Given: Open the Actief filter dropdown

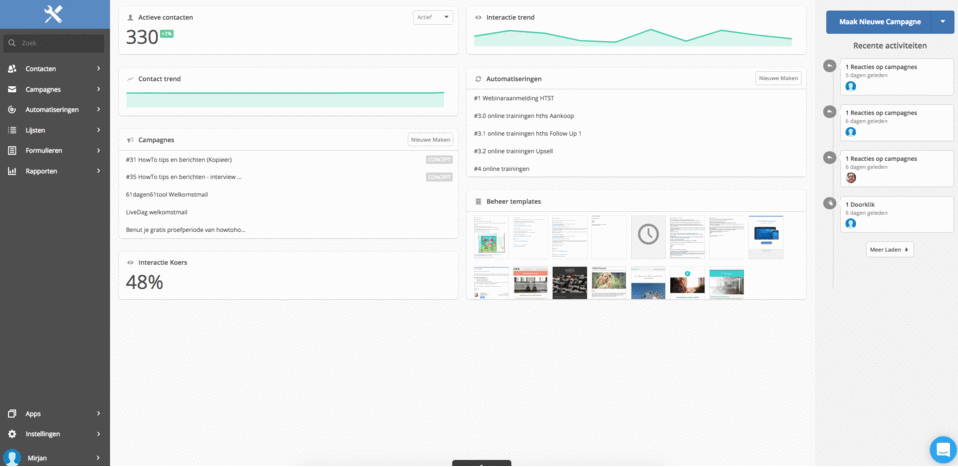Looking at the screenshot, I should (x=432, y=17).
